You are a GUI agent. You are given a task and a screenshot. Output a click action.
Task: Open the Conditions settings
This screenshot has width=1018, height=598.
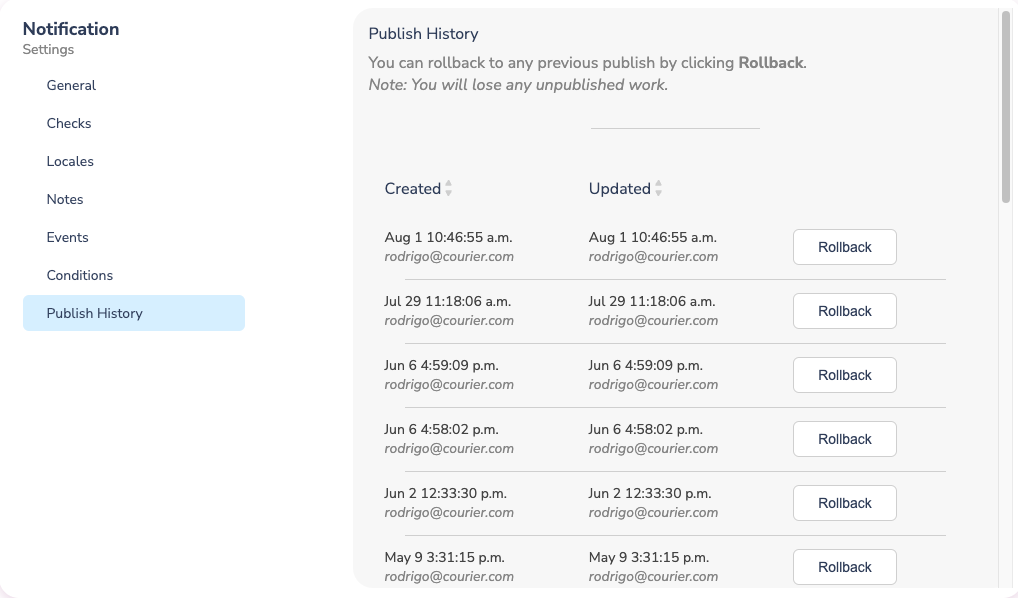click(x=80, y=275)
